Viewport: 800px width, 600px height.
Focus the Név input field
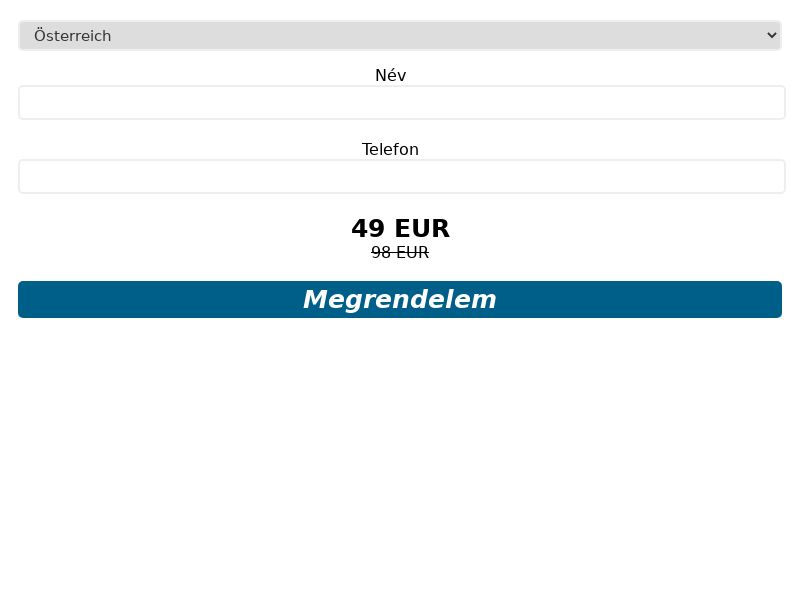point(402,103)
